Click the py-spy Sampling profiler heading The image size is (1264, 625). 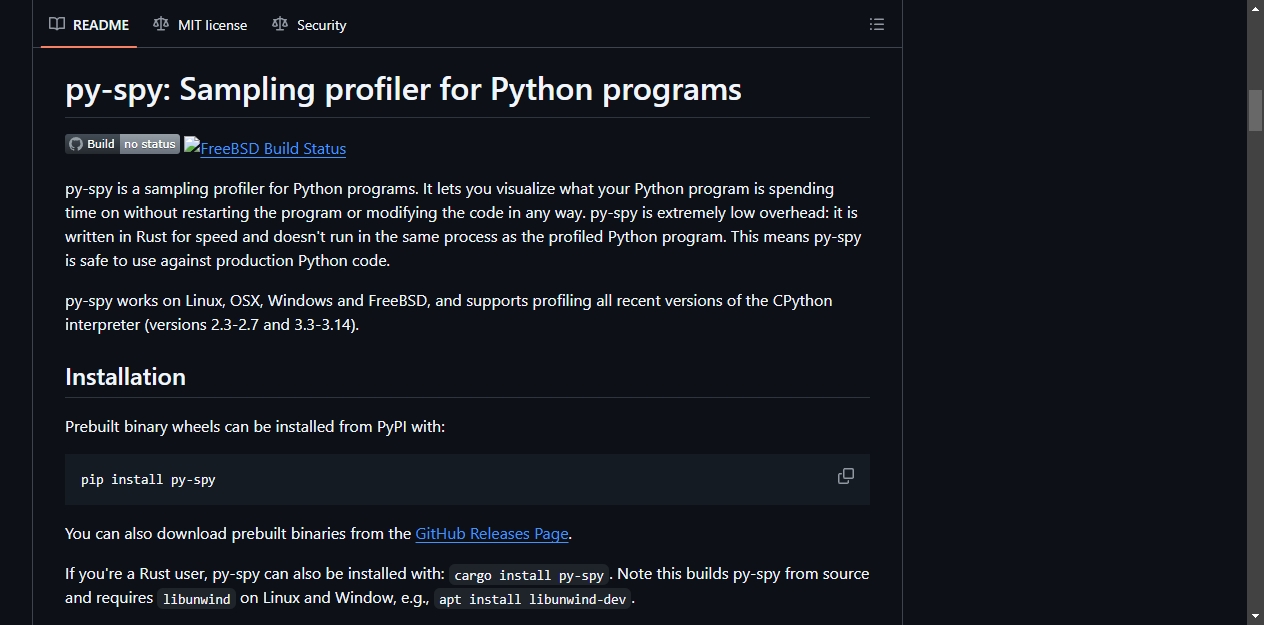click(403, 90)
